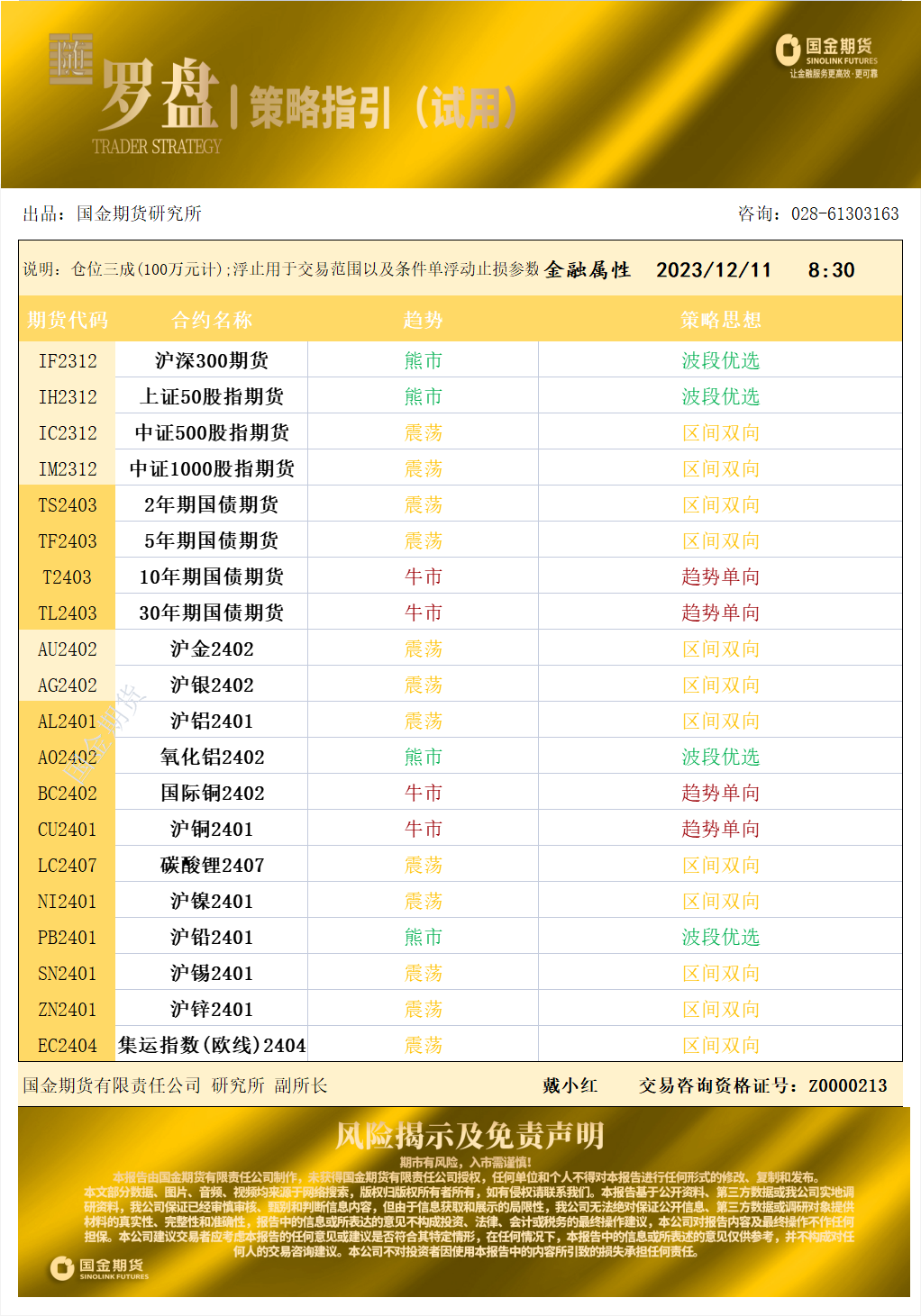This screenshot has height=1316, width=921.
Task: Select the ZN2401 futures code cell
Action: [68, 1009]
